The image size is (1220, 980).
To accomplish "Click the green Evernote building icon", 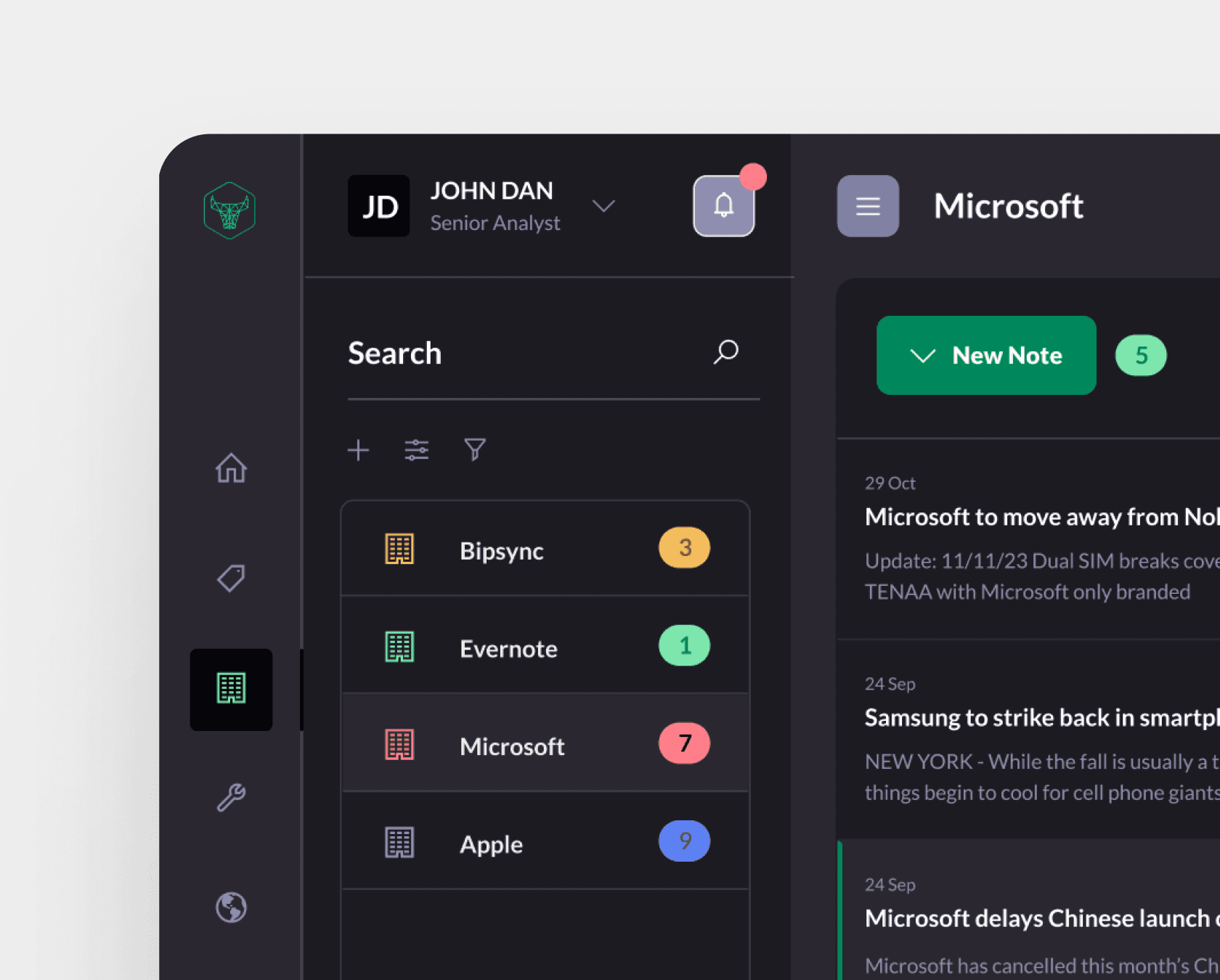I will pyautogui.click(x=399, y=647).
